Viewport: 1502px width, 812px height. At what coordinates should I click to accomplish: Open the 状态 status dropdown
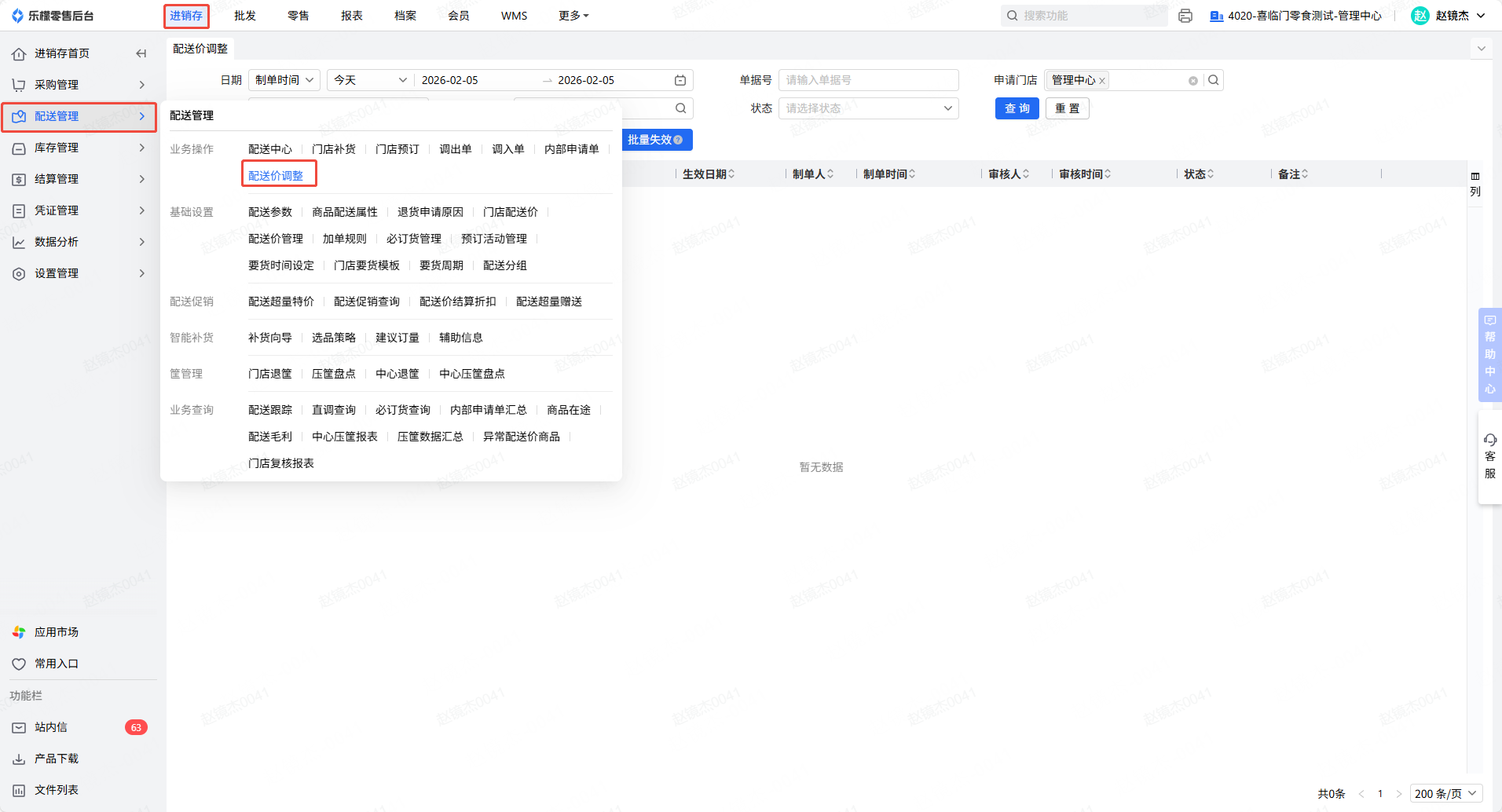(x=869, y=108)
